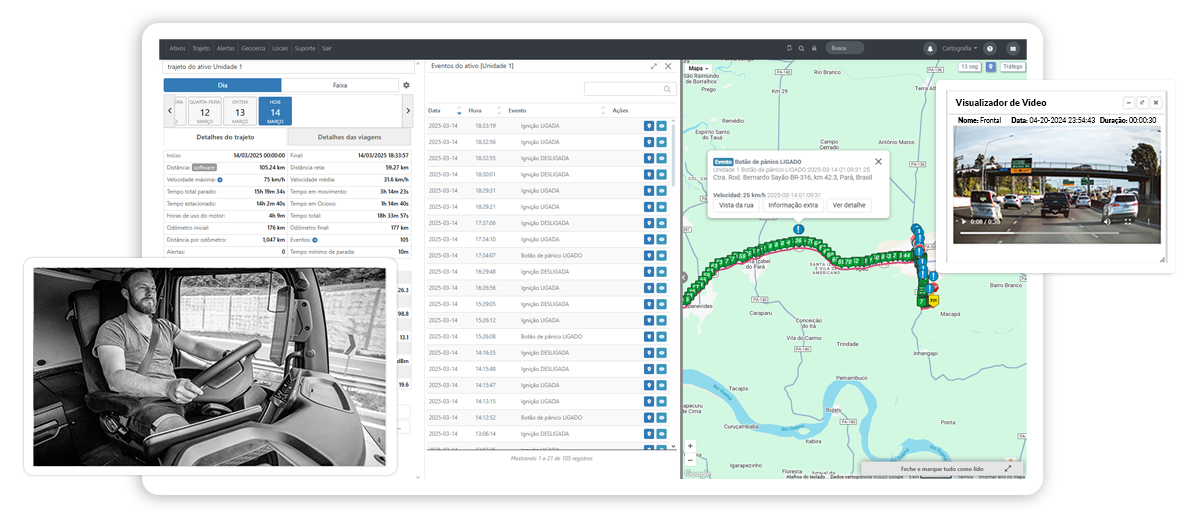
Task: View details eye for the 18:29:31 event
Action: [x=662, y=190]
